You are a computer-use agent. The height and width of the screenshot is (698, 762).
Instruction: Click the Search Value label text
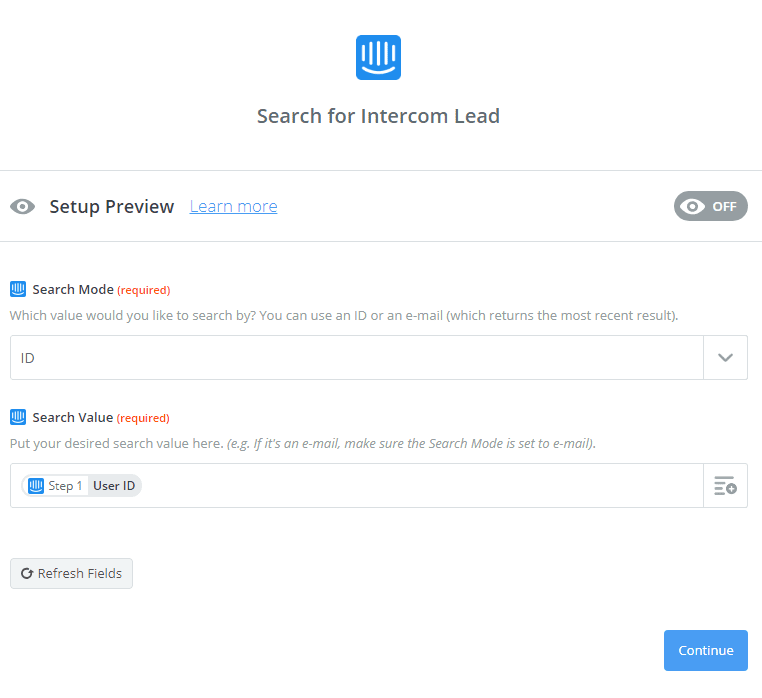[73, 418]
